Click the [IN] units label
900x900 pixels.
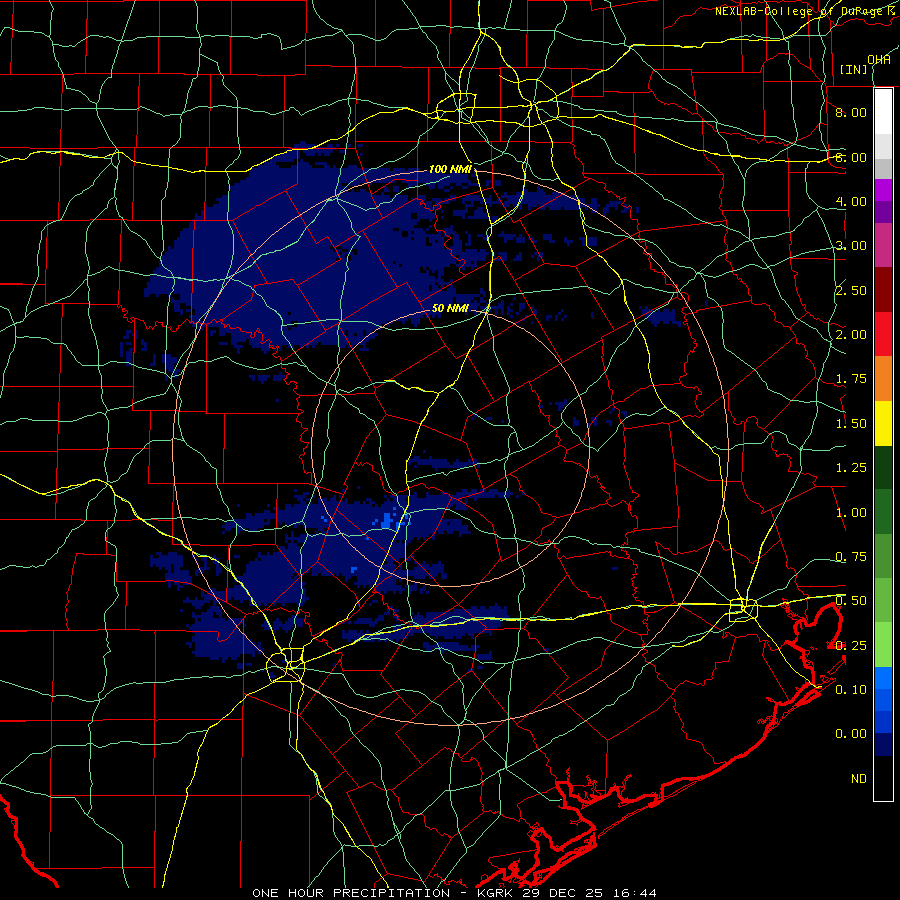tap(854, 69)
